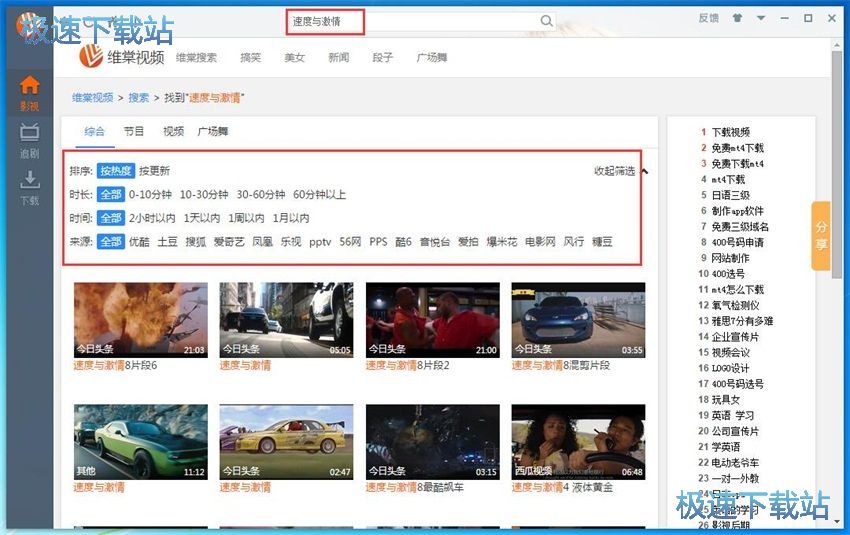Filter source to 56网
The width and height of the screenshot is (850, 535).
(x=350, y=242)
